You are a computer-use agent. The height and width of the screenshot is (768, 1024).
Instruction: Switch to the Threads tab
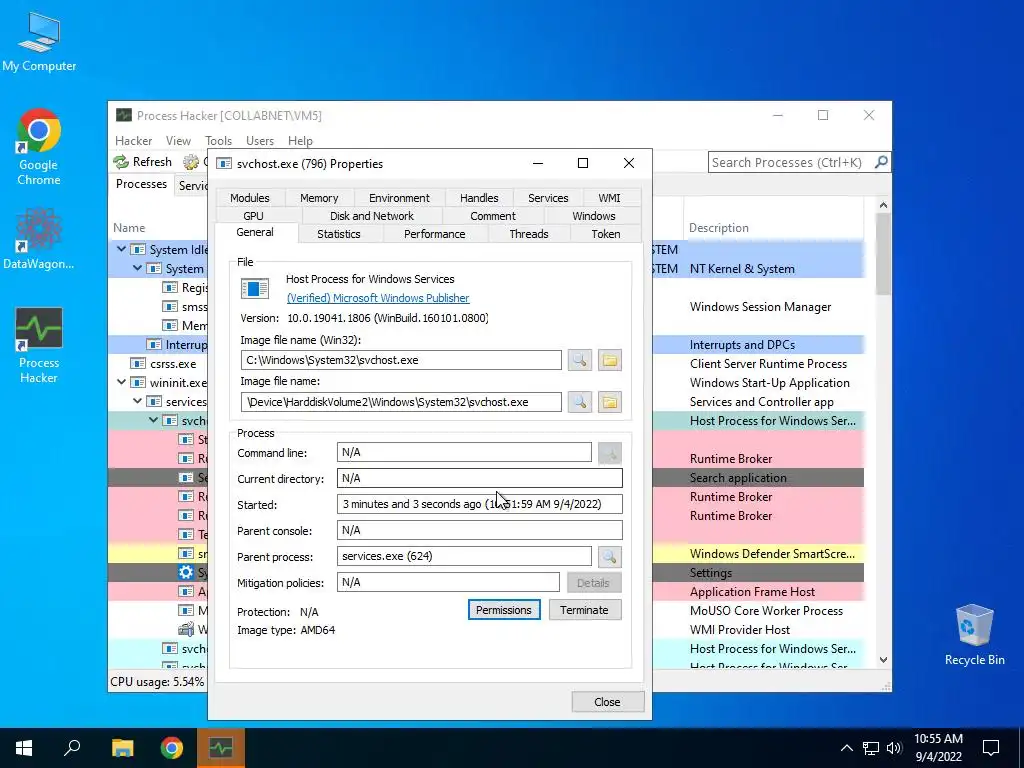(x=529, y=234)
